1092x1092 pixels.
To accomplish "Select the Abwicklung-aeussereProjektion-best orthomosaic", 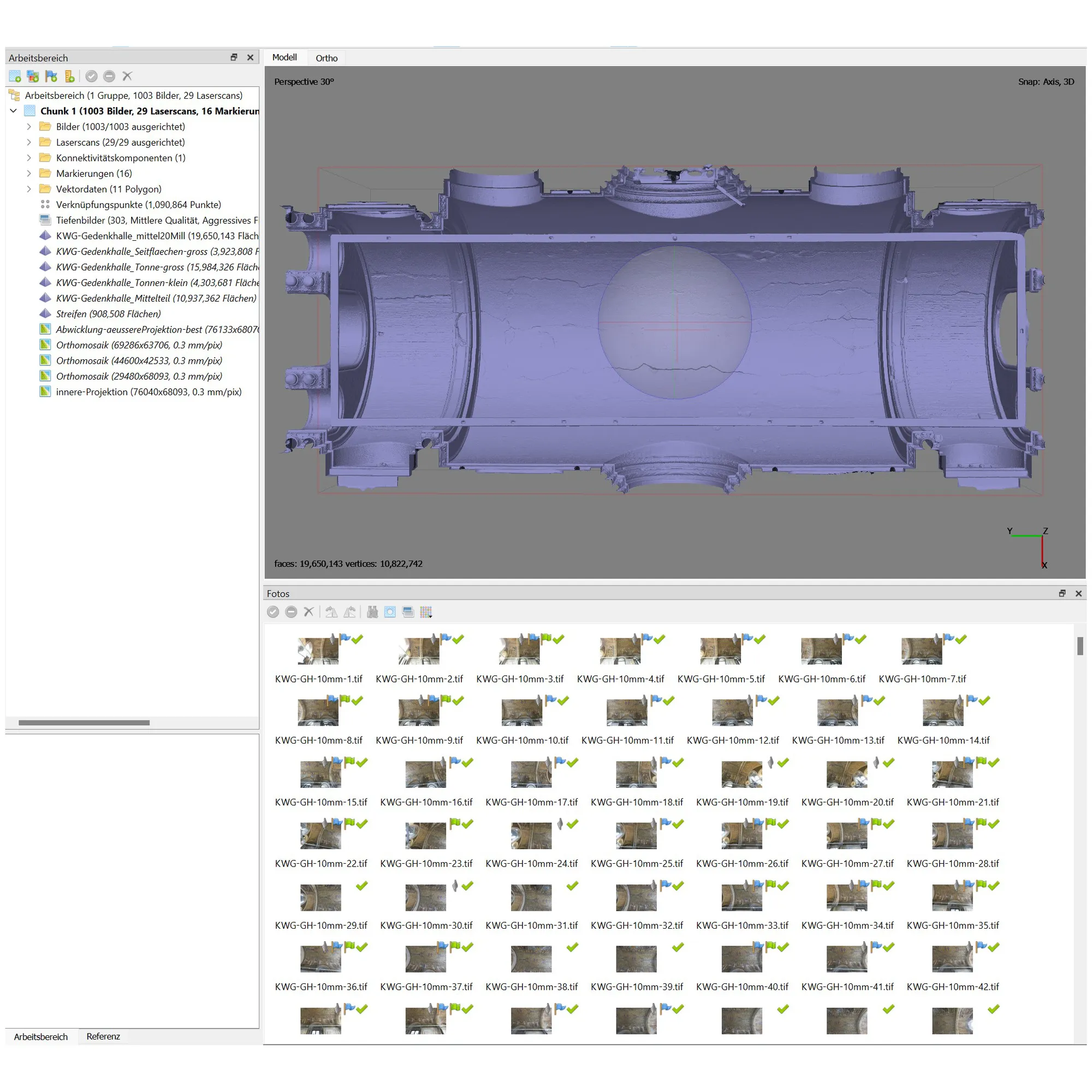I will pyautogui.click(x=149, y=330).
